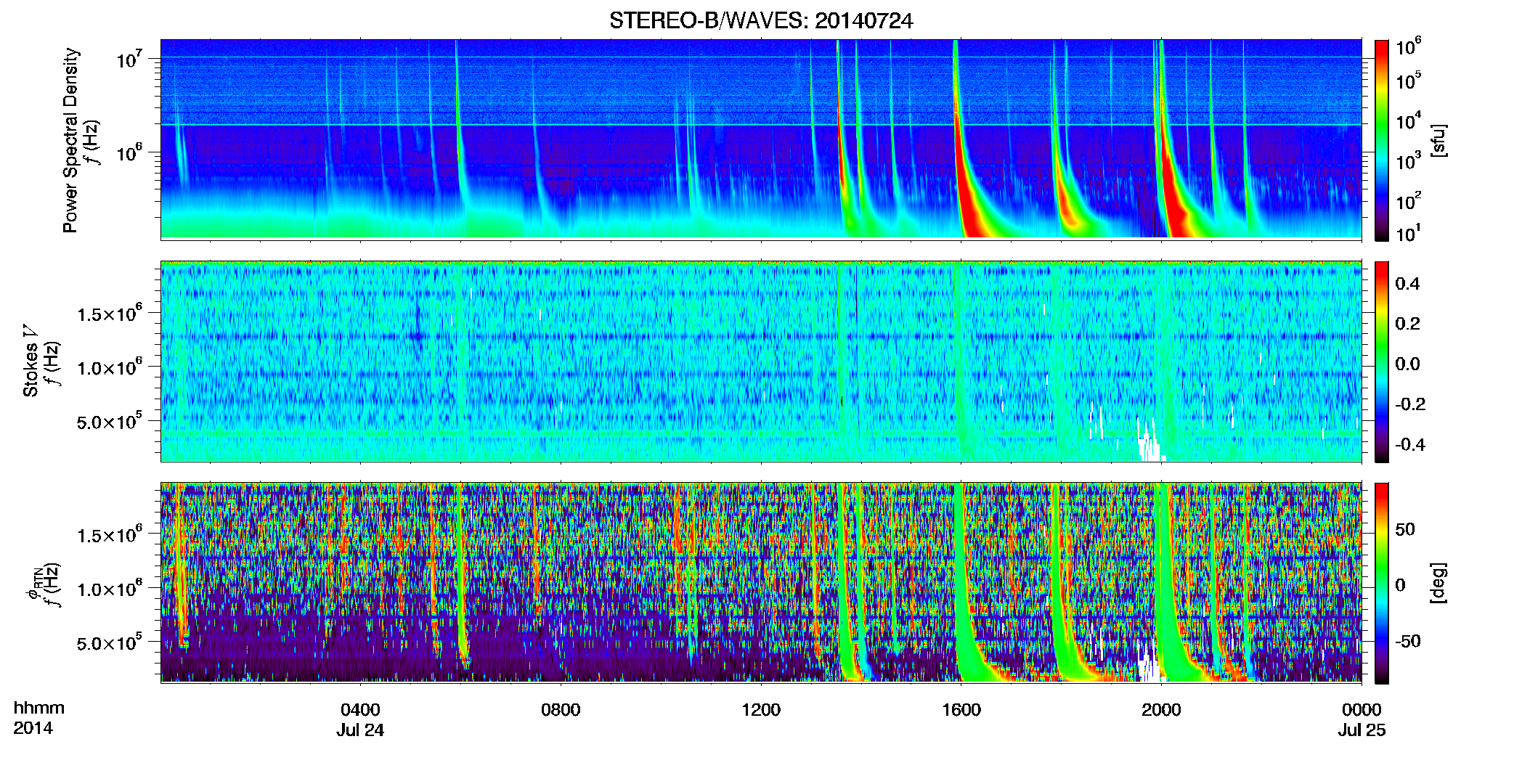Click the "0800" time axis label

coord(561,709)
